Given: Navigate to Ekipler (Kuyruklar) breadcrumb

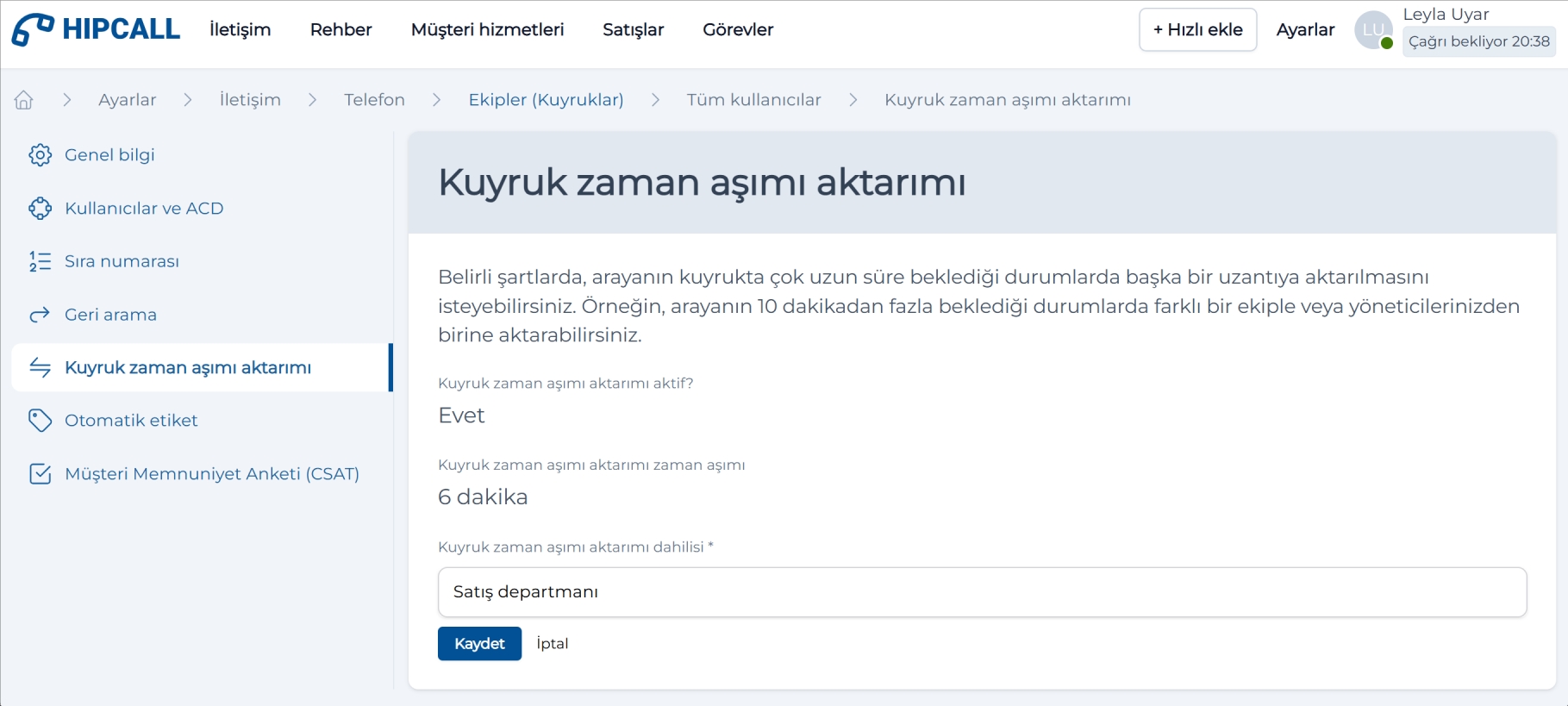Looking at the screenshot, I should 546,100.
